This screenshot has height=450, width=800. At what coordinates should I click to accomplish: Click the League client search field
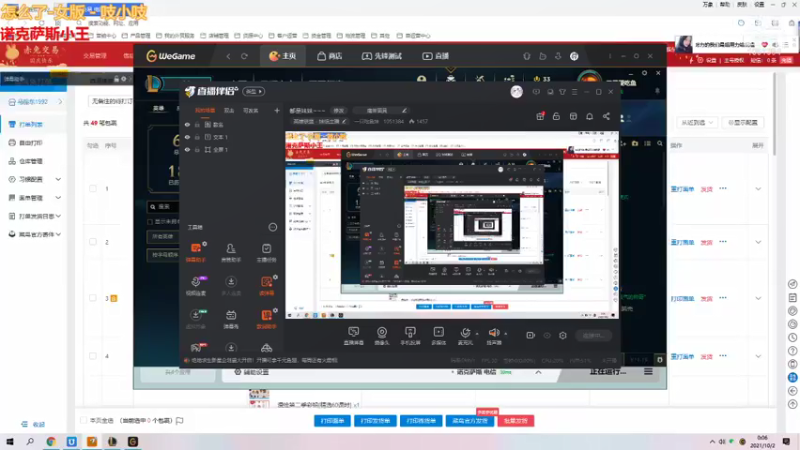pos(164,207)
